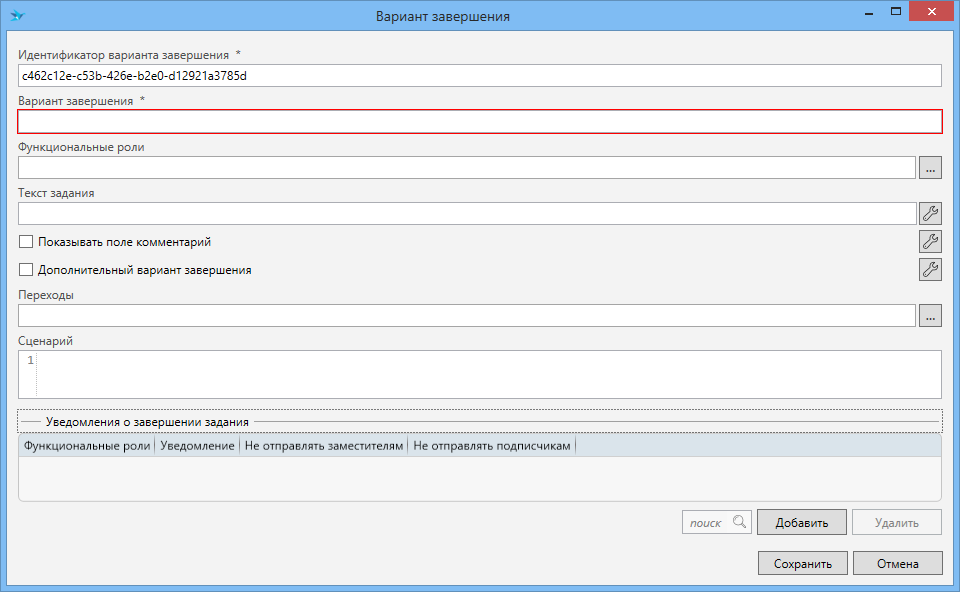Screen dimensions: 960x592
Task: Click Не отправлять заместителям column header
Action: 324,446
